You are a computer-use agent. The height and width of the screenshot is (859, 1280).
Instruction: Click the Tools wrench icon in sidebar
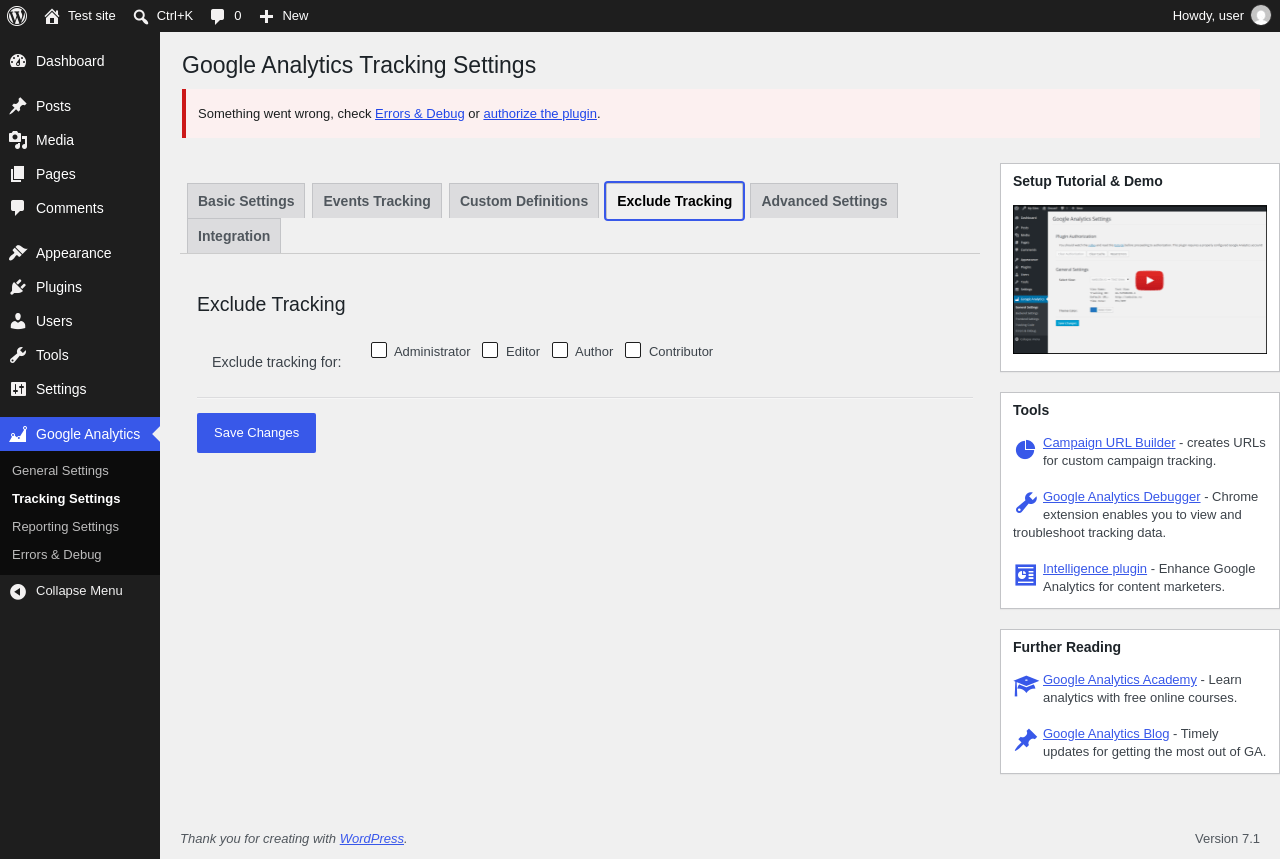pyautogui.click(x=18, y=355)
